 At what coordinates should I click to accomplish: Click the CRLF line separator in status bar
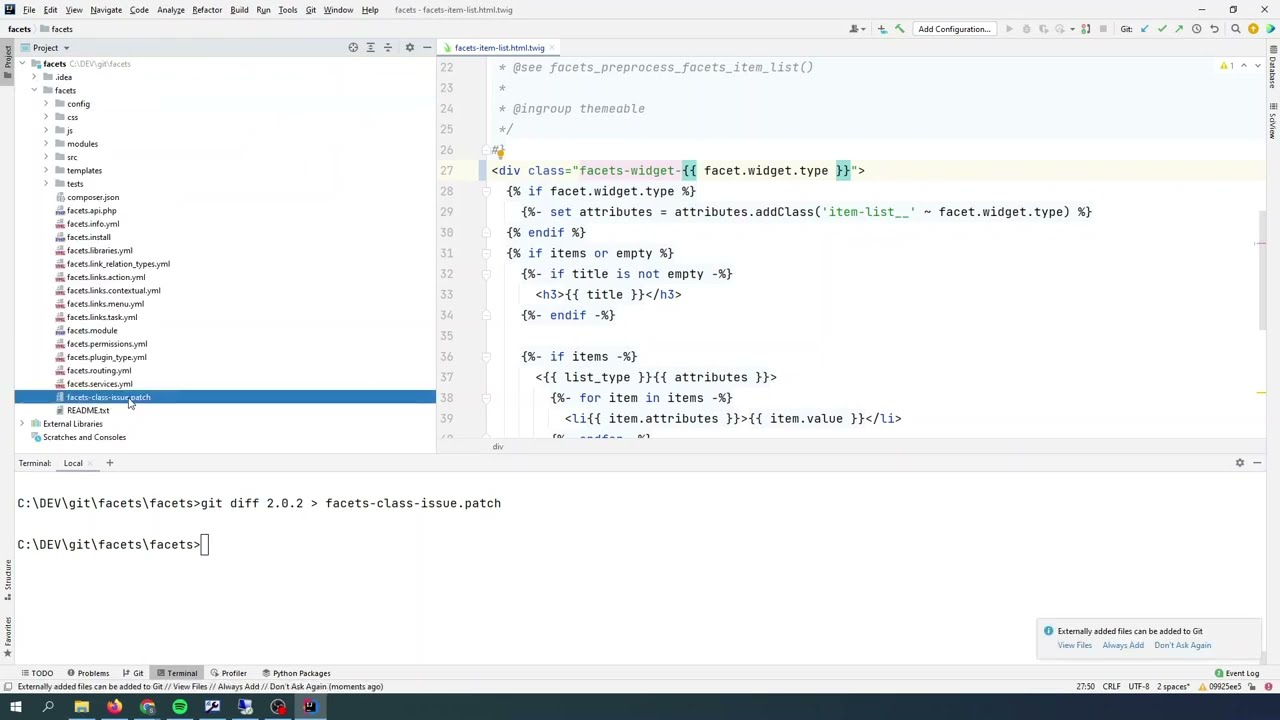(1111, 687)
